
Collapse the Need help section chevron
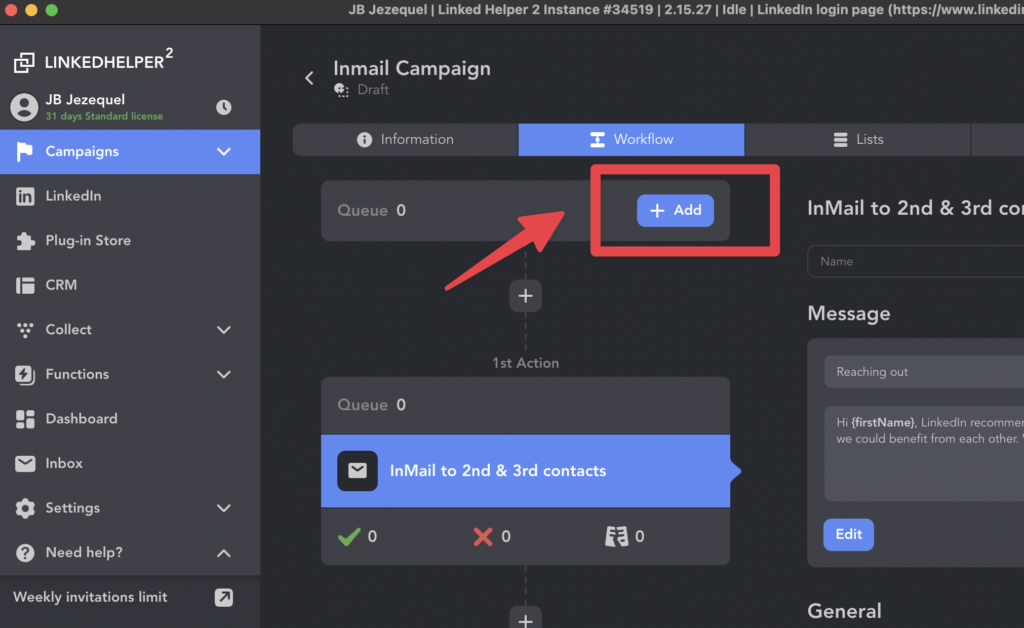click(x=224, y=553)
